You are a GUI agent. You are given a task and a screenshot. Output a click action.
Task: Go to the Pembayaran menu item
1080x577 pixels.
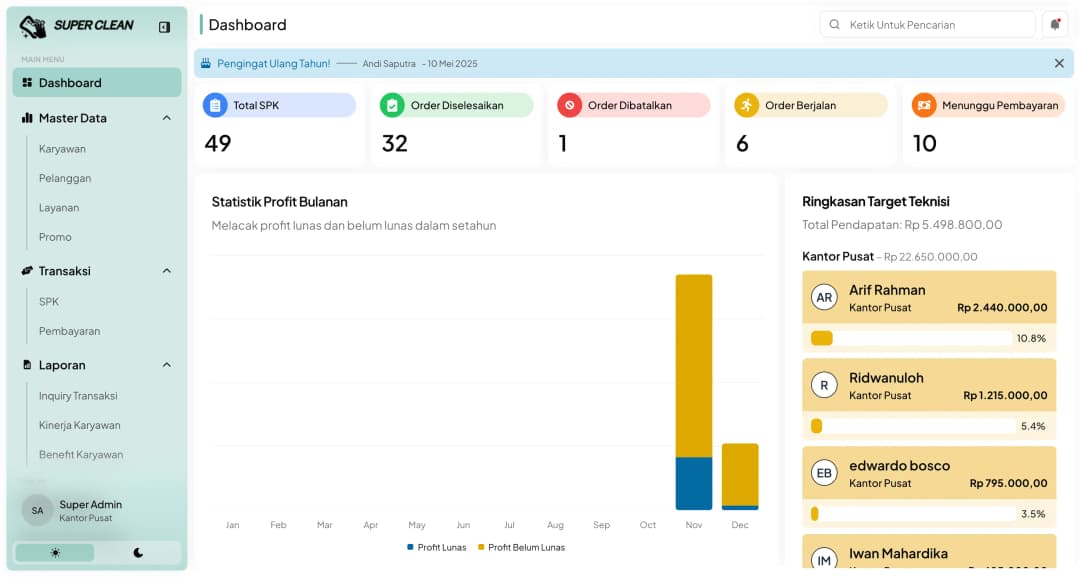(x=69, y=331)
